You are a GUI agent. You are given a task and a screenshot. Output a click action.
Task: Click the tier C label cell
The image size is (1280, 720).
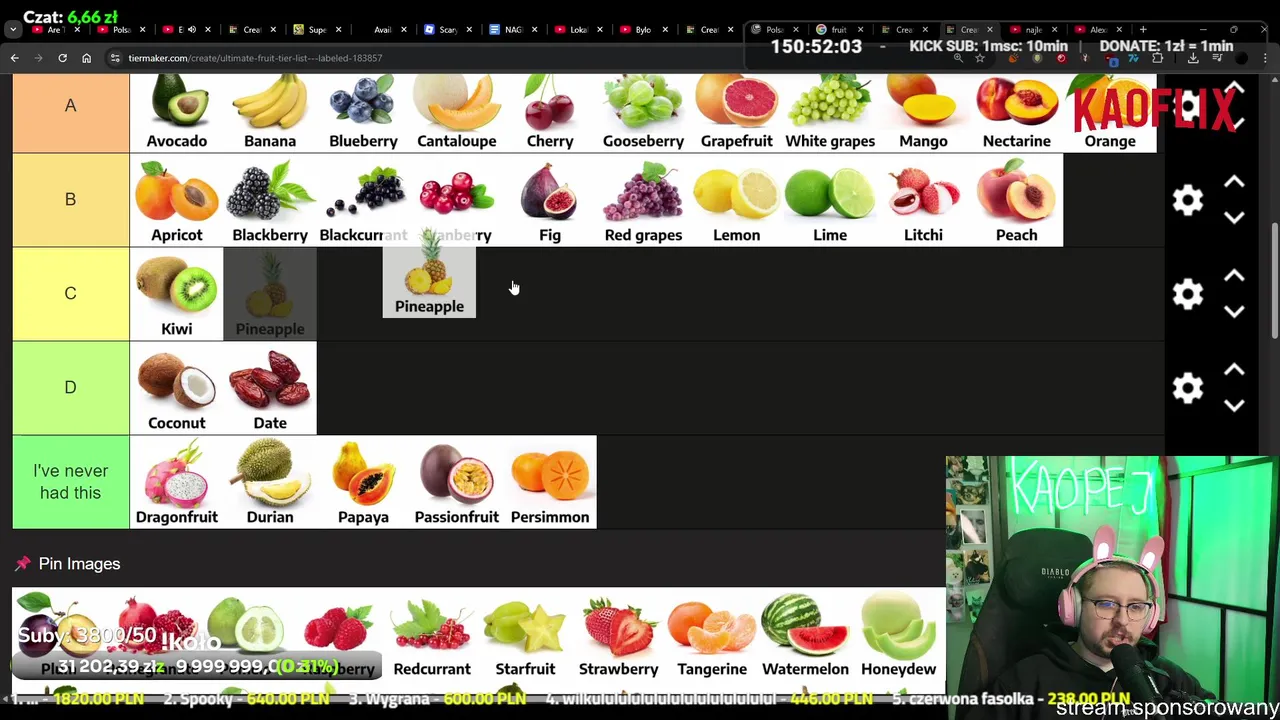click(70, 294)
